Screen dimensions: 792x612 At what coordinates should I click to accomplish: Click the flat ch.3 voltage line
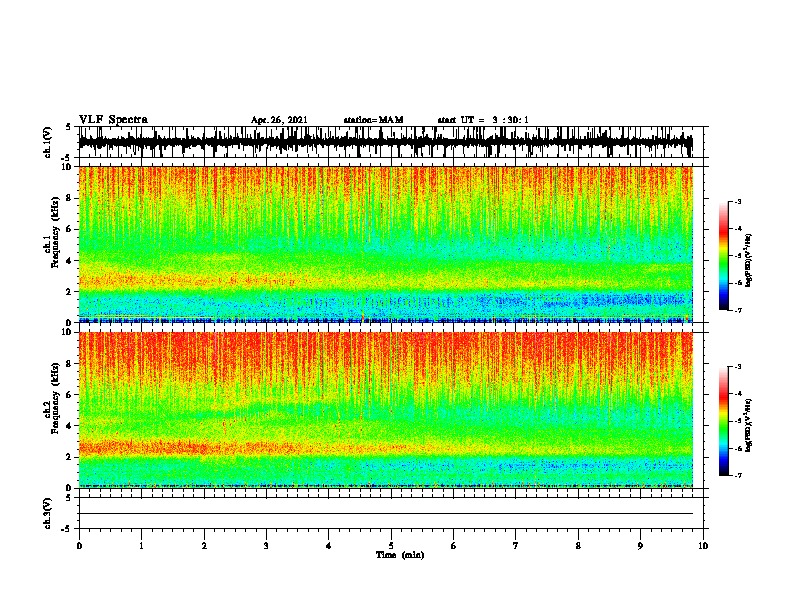(385, 514)
